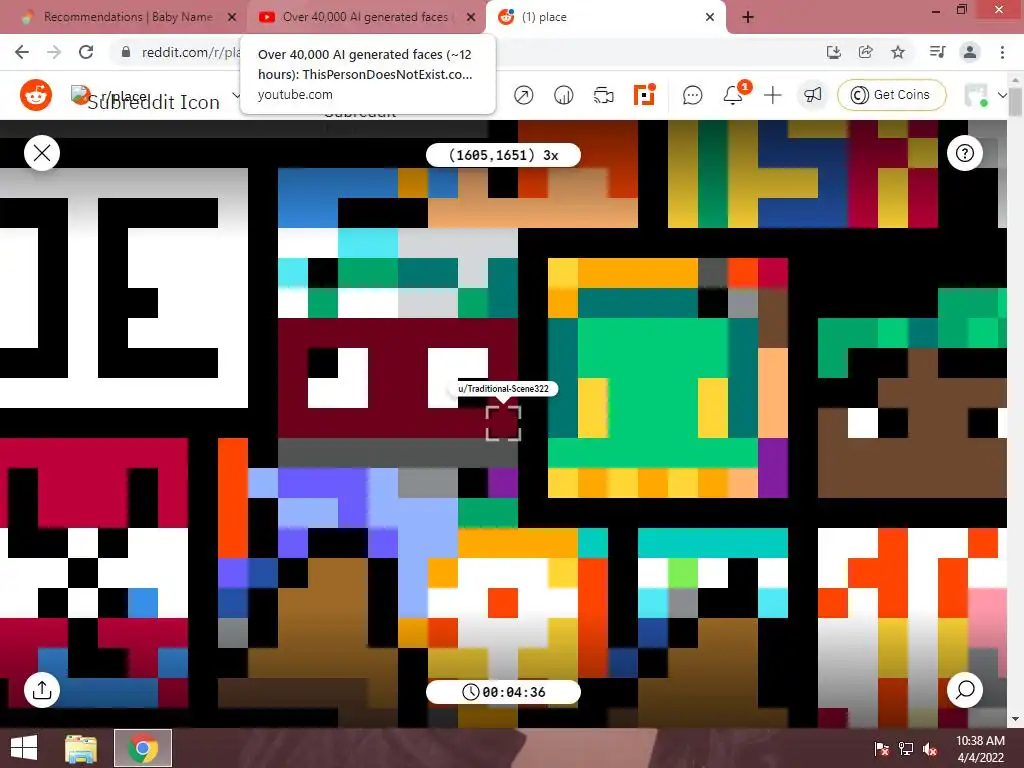Viewport: 1024px width, 768px height.
Task: Open the All chart icon
Action: pos(563,95)
